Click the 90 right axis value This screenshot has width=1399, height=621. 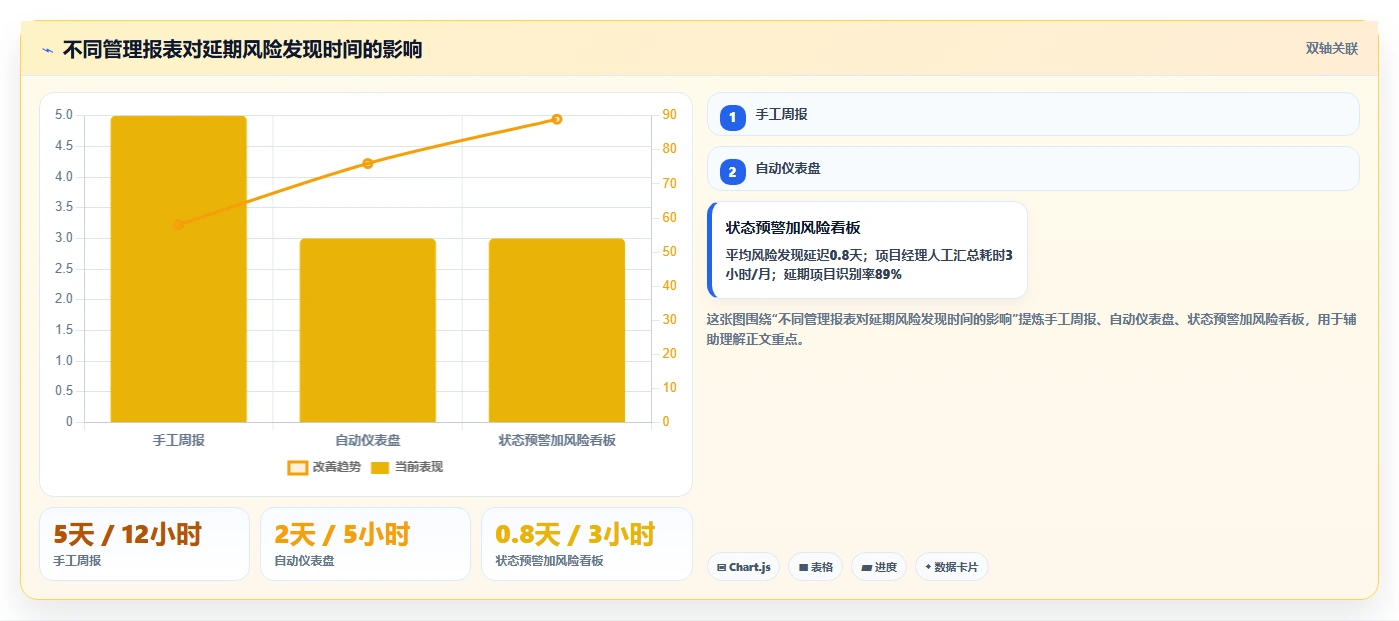(669, 115)
